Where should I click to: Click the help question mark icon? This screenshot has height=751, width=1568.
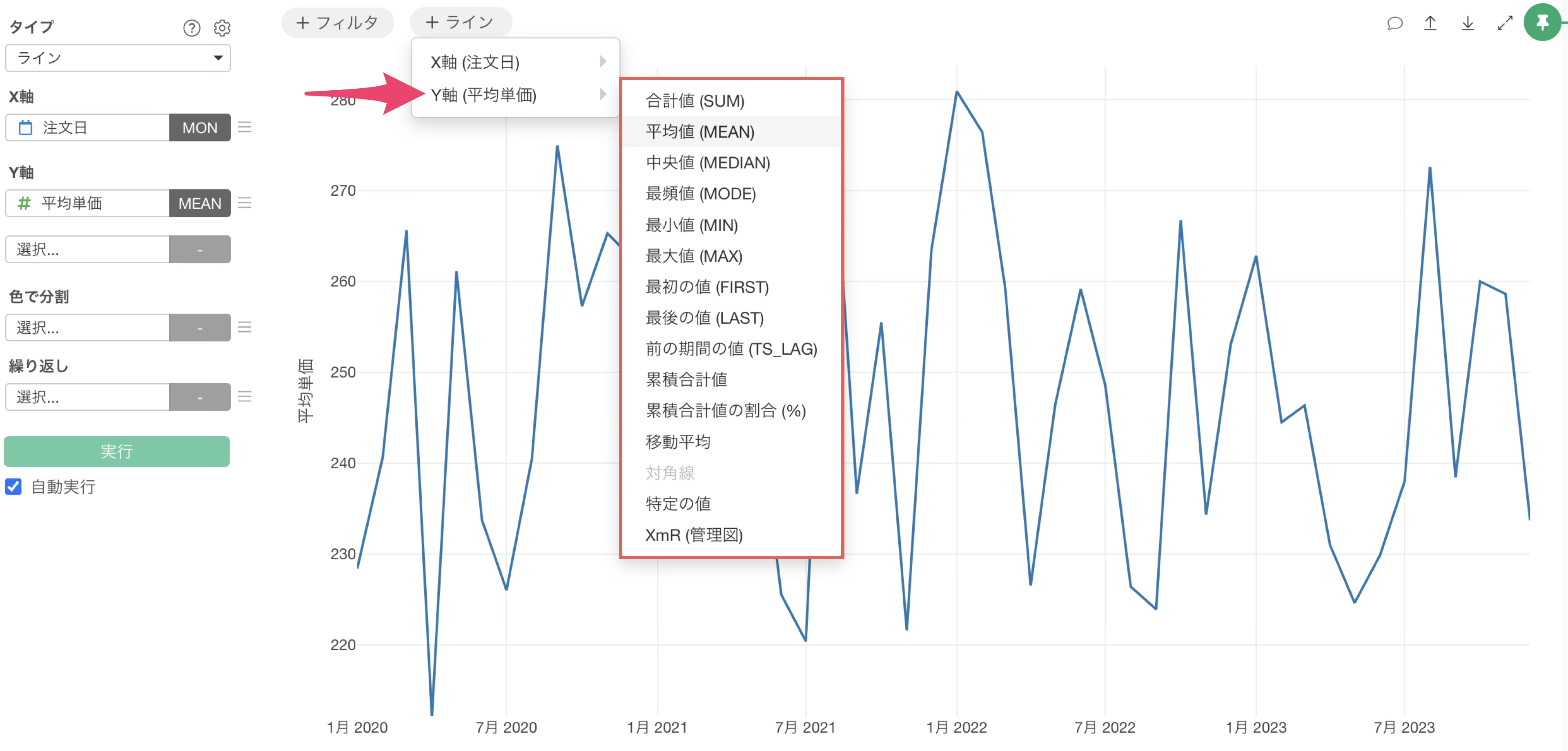[191, 28]
